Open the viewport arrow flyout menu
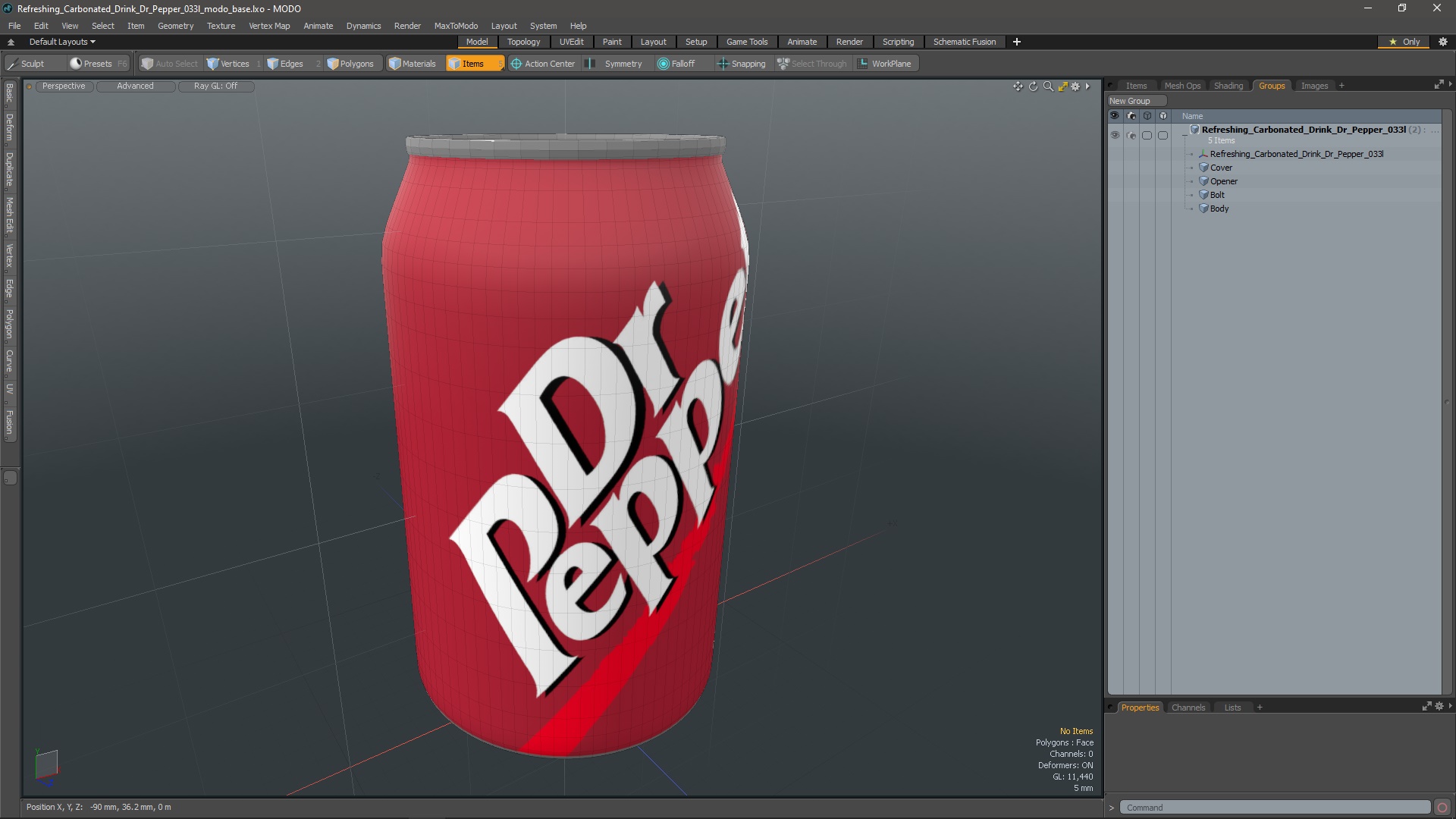The height and width of the screenshot is (819, 1456). (x=1087, y=86)
